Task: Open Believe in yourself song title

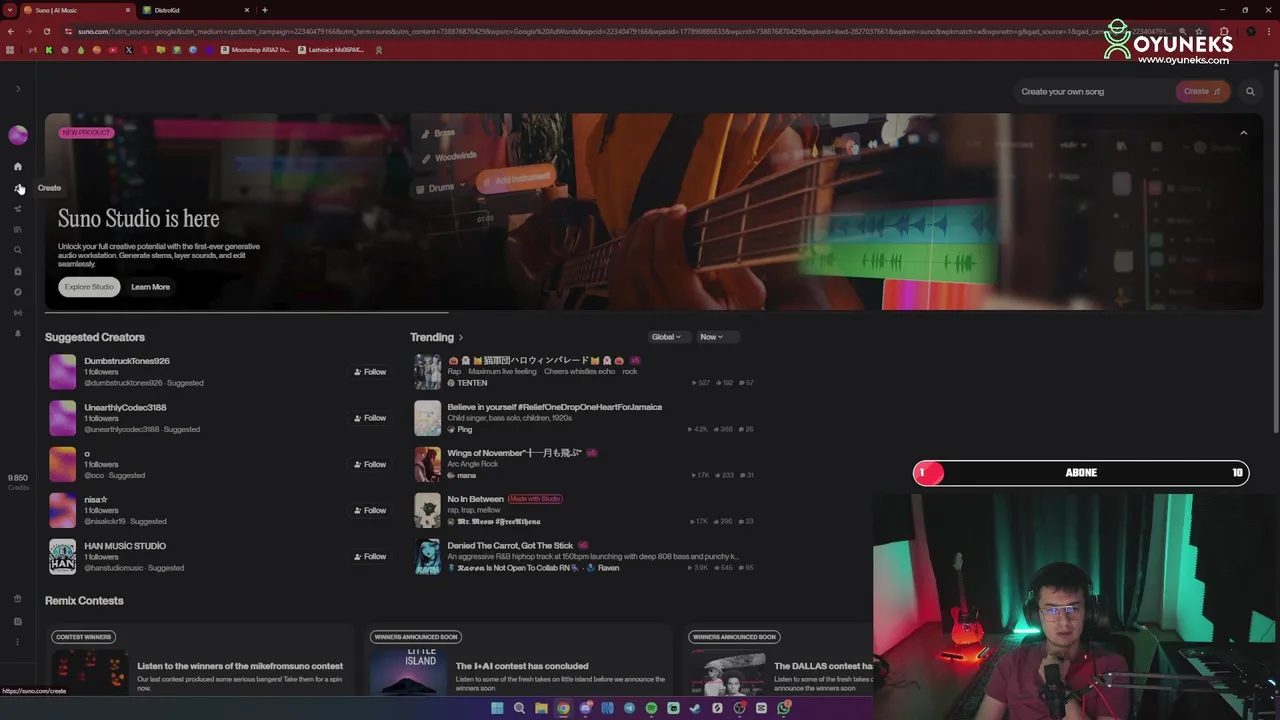Action: 554,407
